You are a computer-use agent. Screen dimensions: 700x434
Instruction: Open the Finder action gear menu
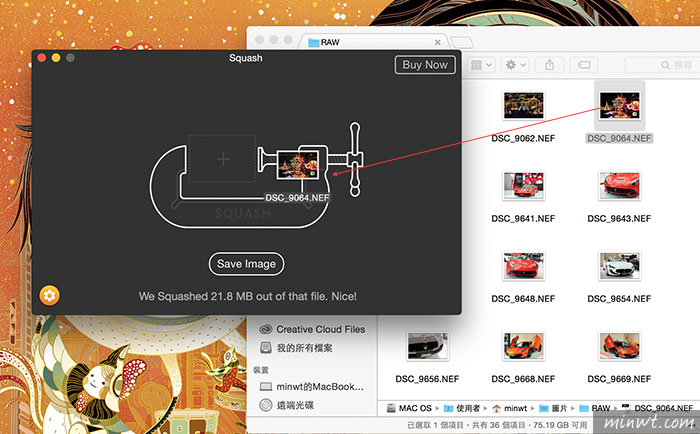515,65
